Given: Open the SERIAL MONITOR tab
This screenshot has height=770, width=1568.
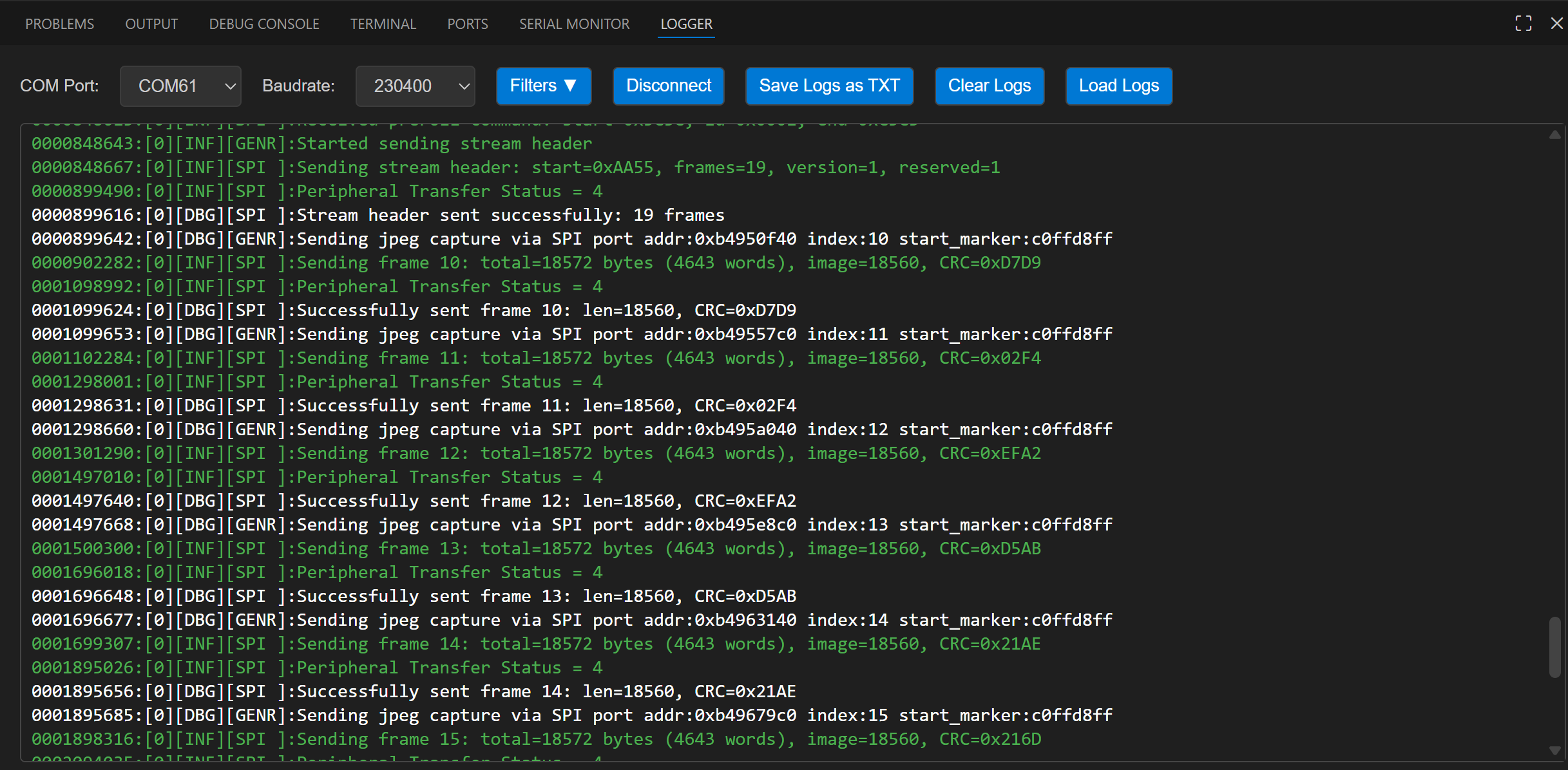Looking at the screenshot, I should point(575,24).
